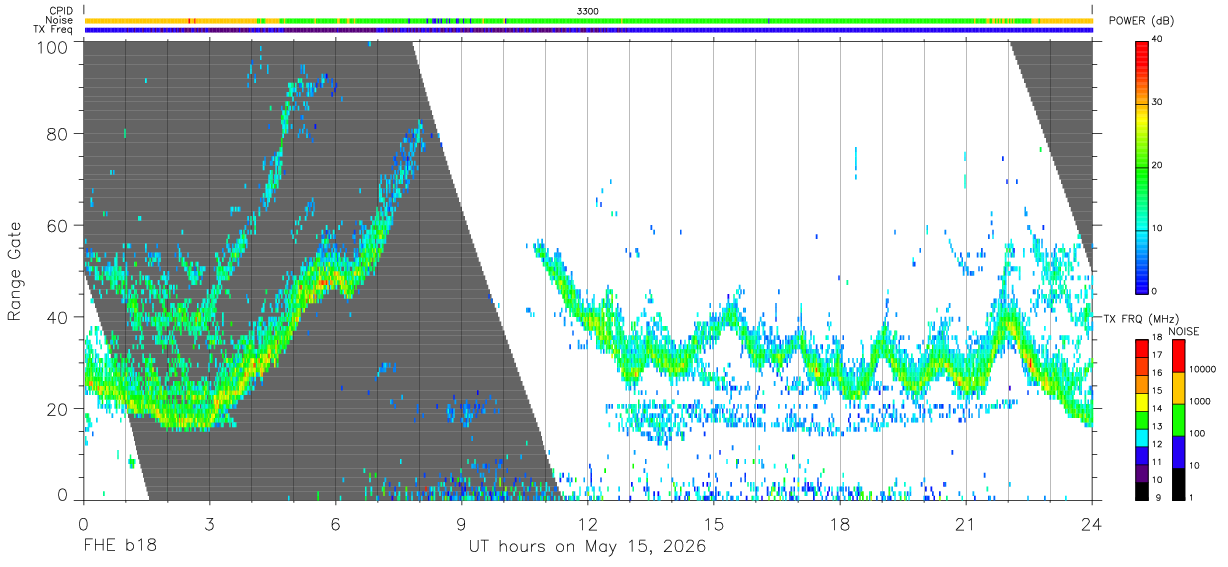1228x567 pixels.
Task: Click x-axis tick label 0
Action: pos(82,524)
